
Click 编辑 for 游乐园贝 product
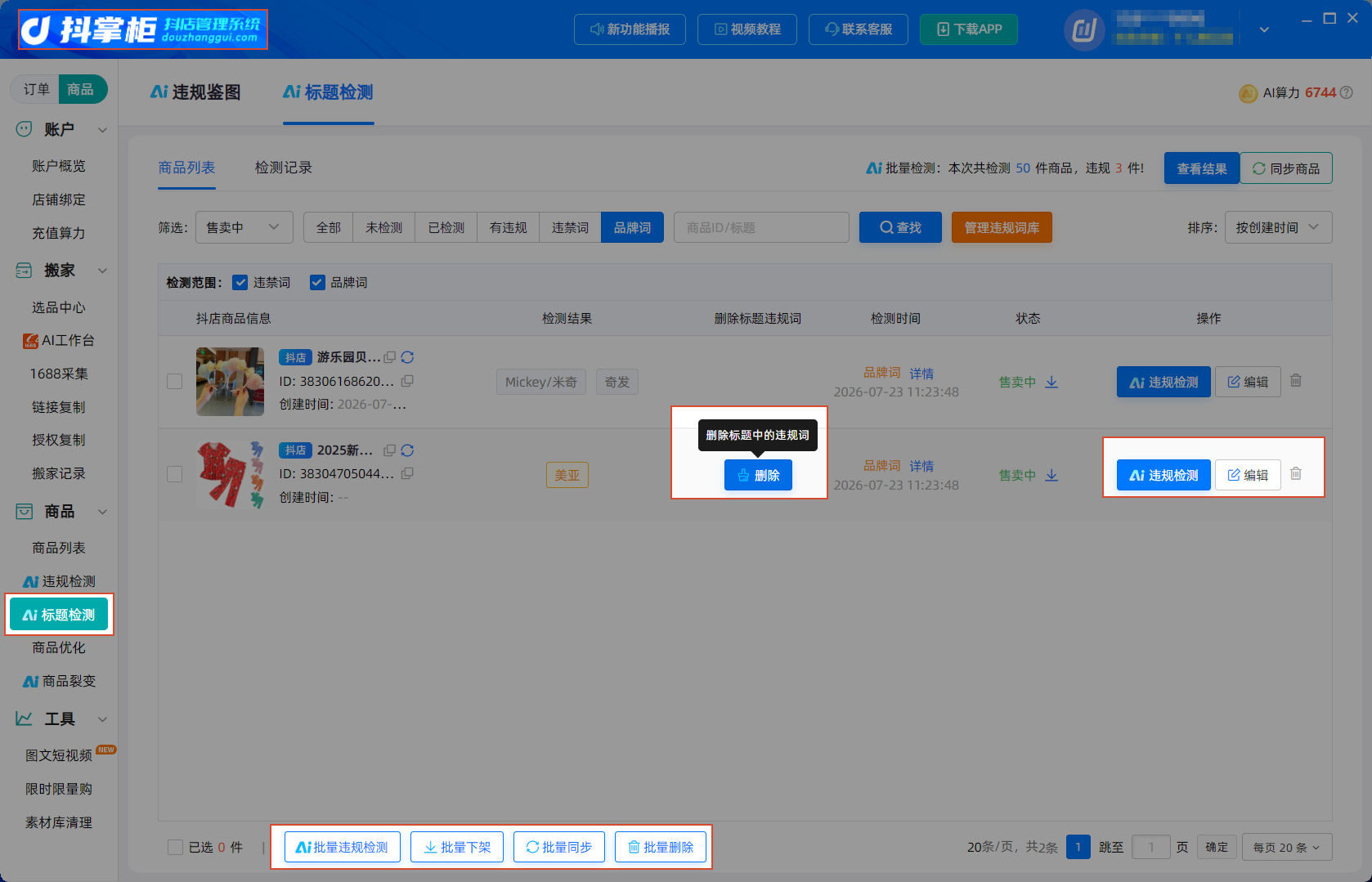(x=1248, y=382)
